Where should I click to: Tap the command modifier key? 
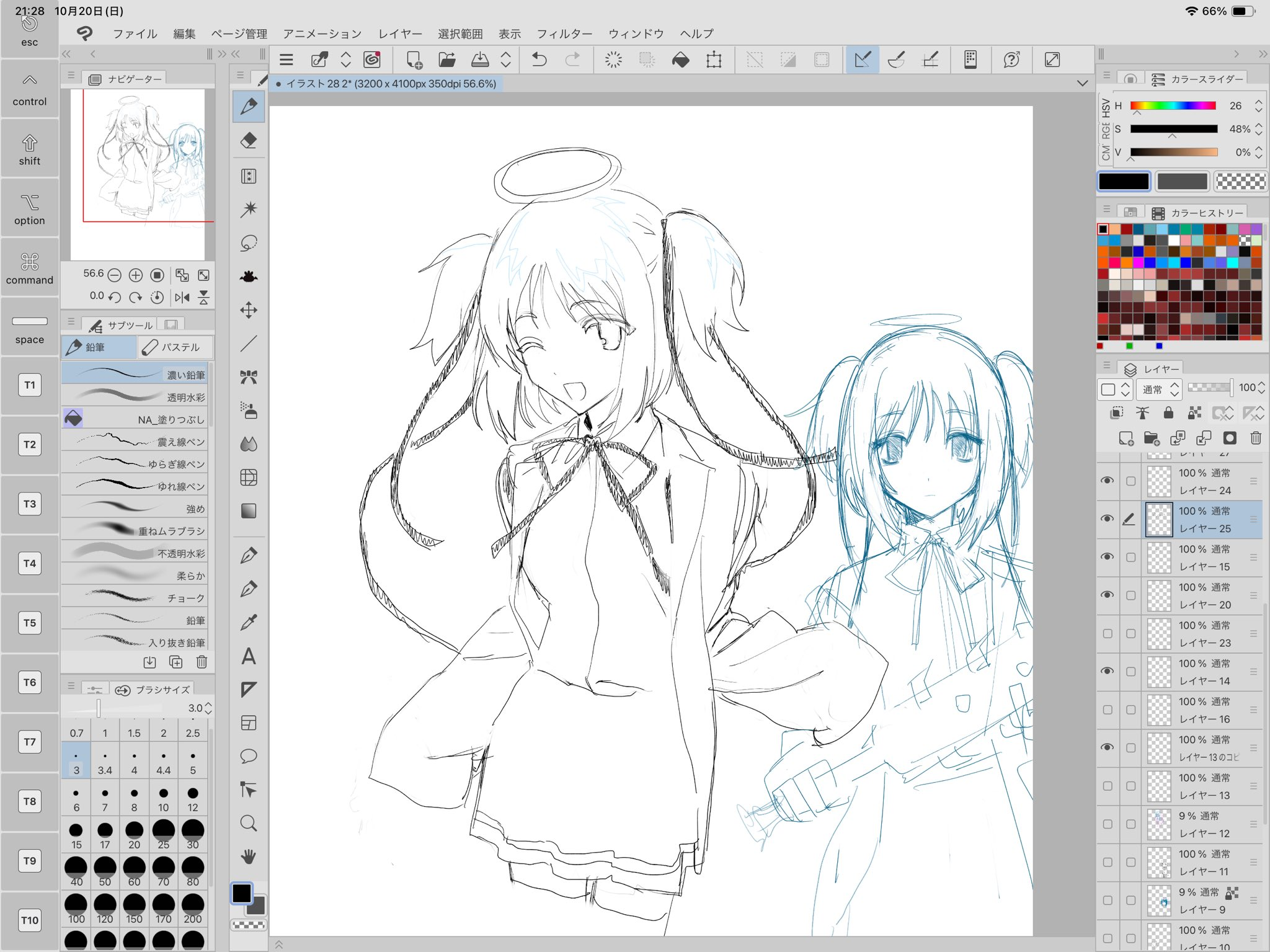[x=29, y=269]
